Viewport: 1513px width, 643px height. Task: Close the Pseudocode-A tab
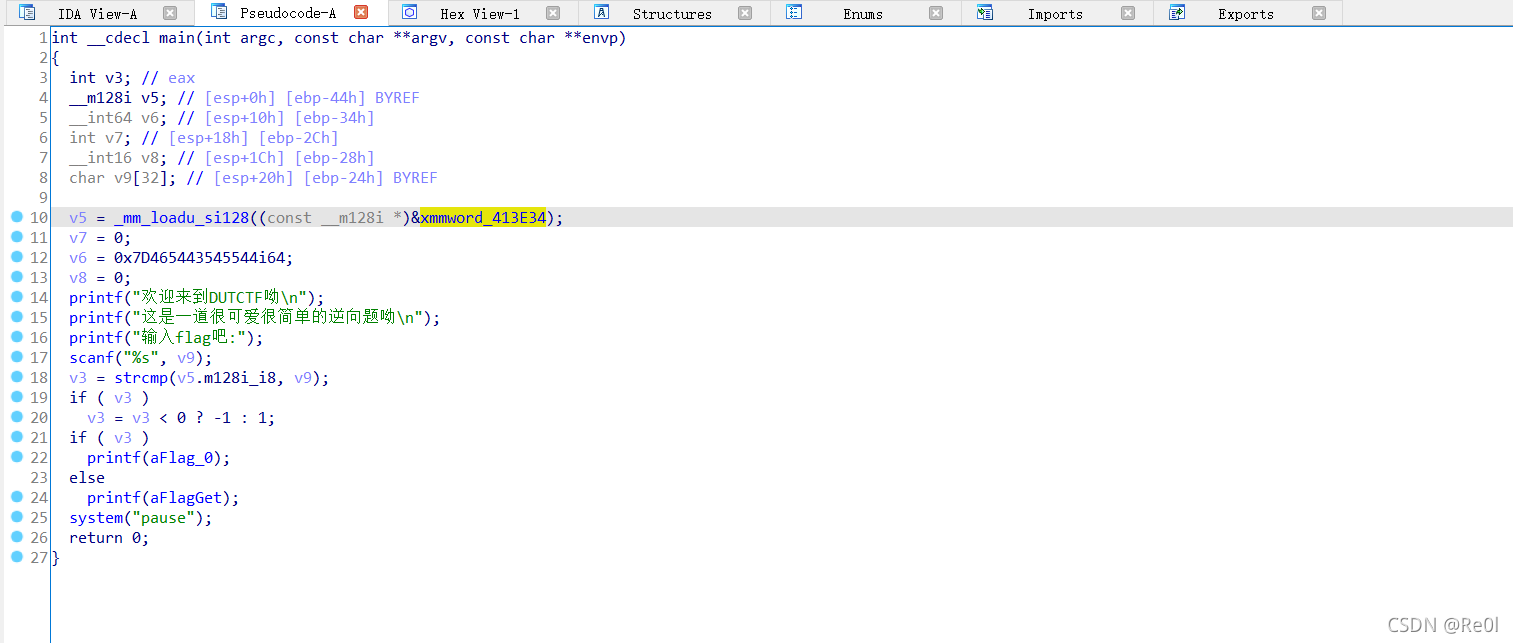(362, 13)
